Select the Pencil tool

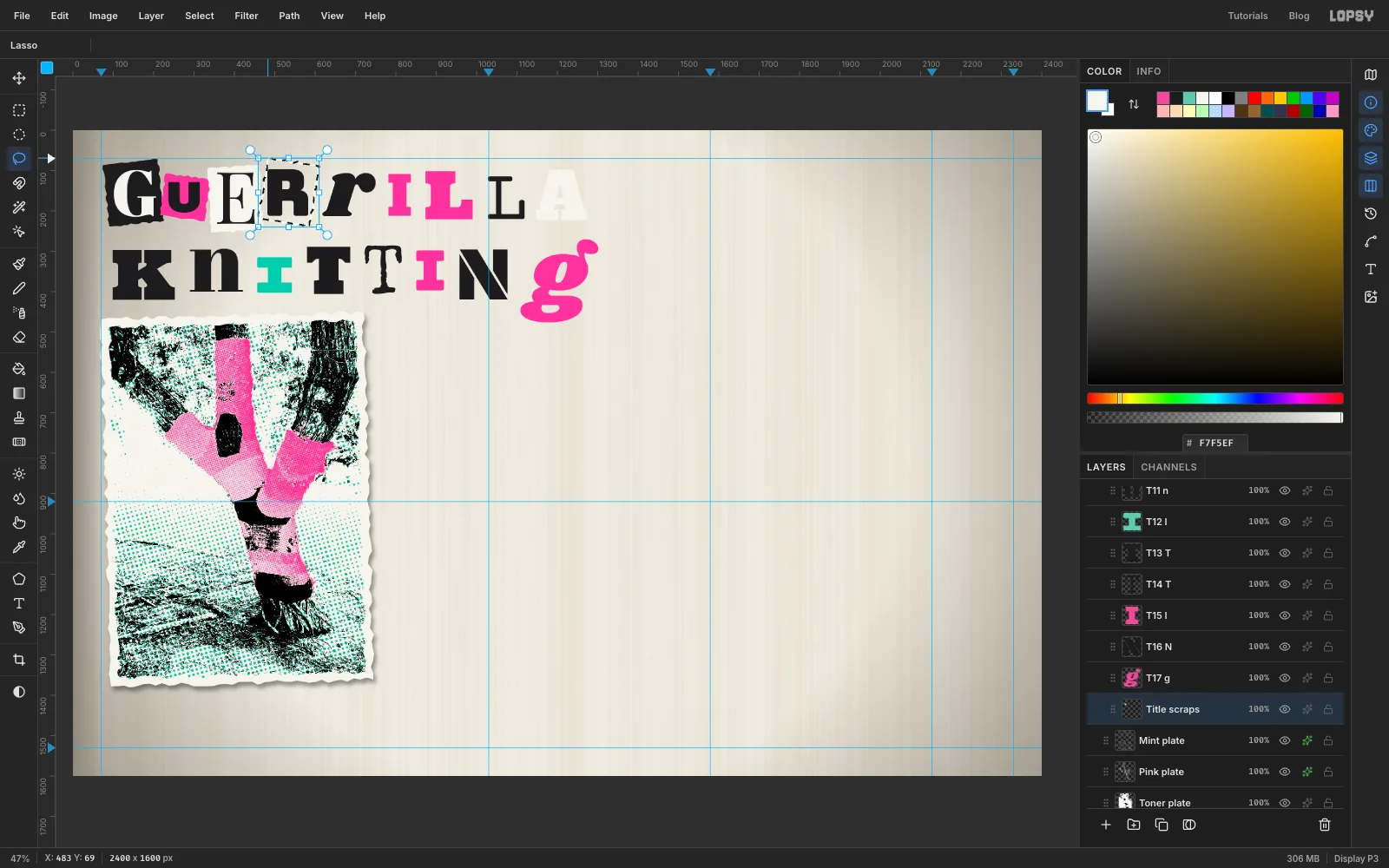(x=19, y=288)
